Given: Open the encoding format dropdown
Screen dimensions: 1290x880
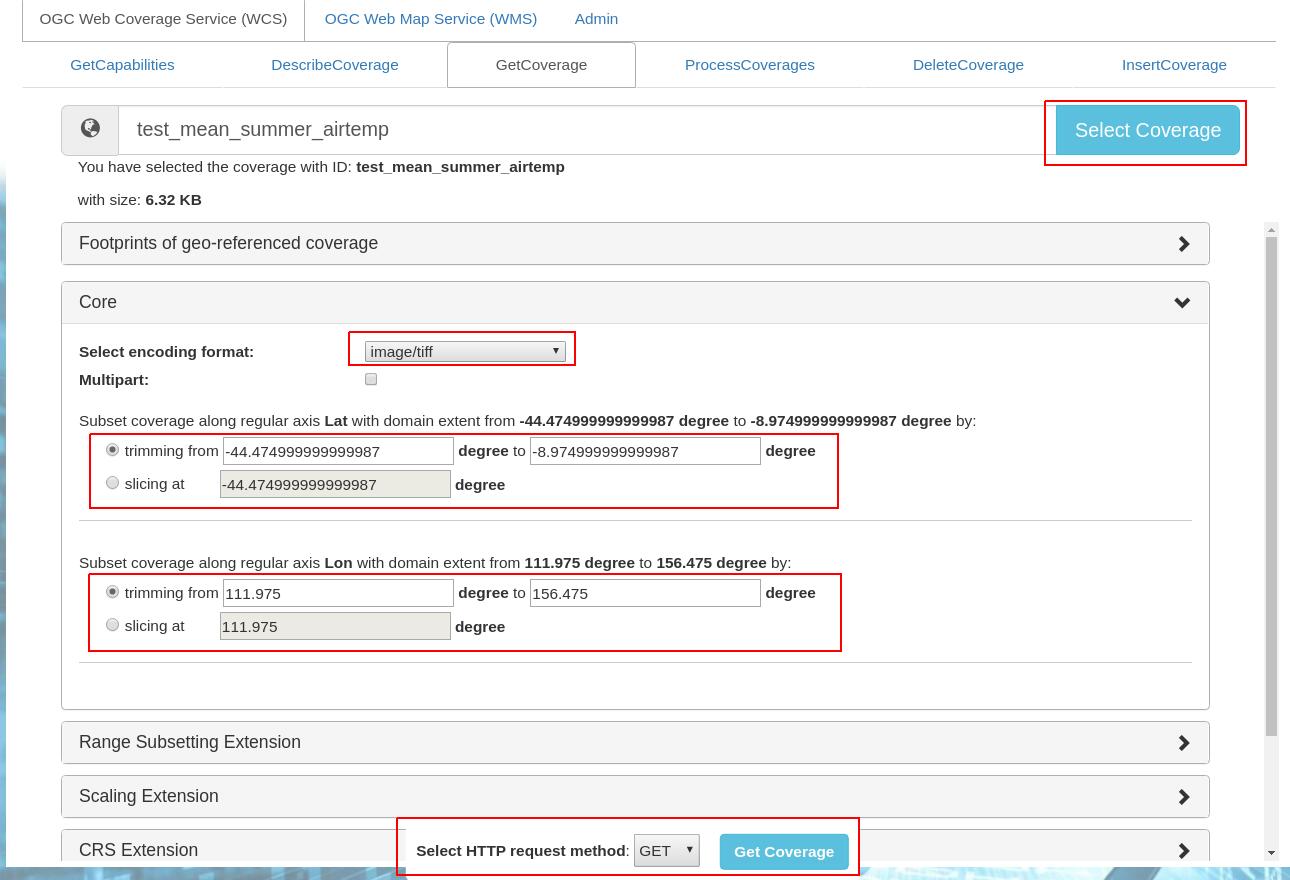Looking at the screenshot, I should coord(465,351).
